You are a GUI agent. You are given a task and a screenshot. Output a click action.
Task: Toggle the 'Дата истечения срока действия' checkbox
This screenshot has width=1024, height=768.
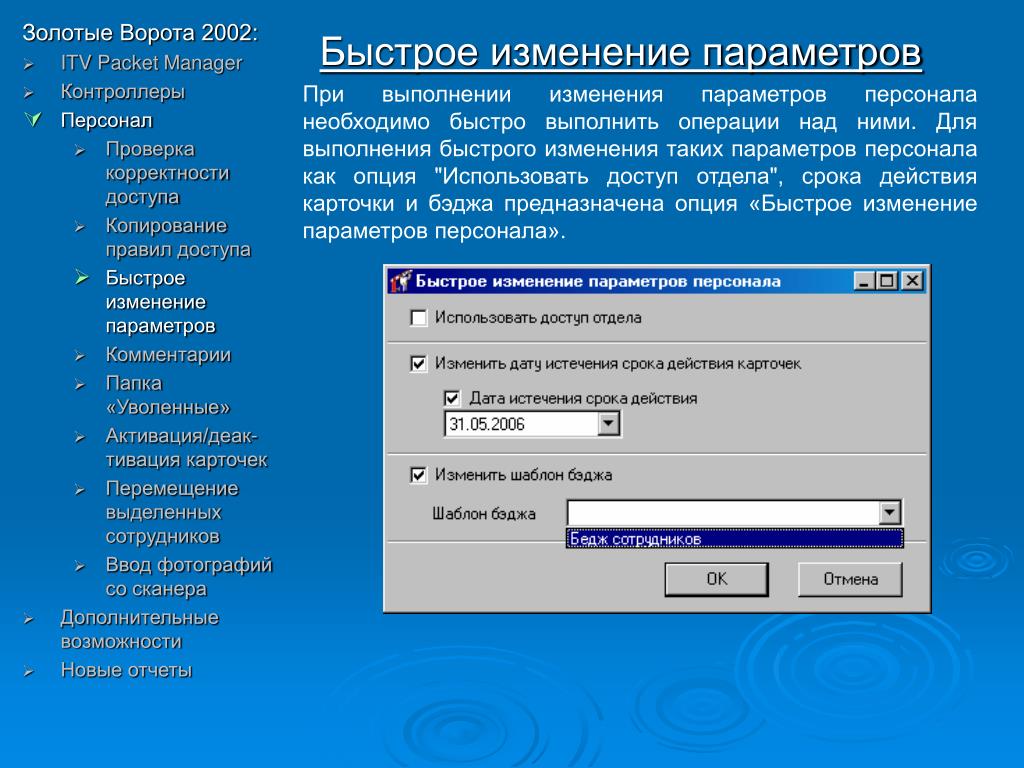tap(452, 398)
